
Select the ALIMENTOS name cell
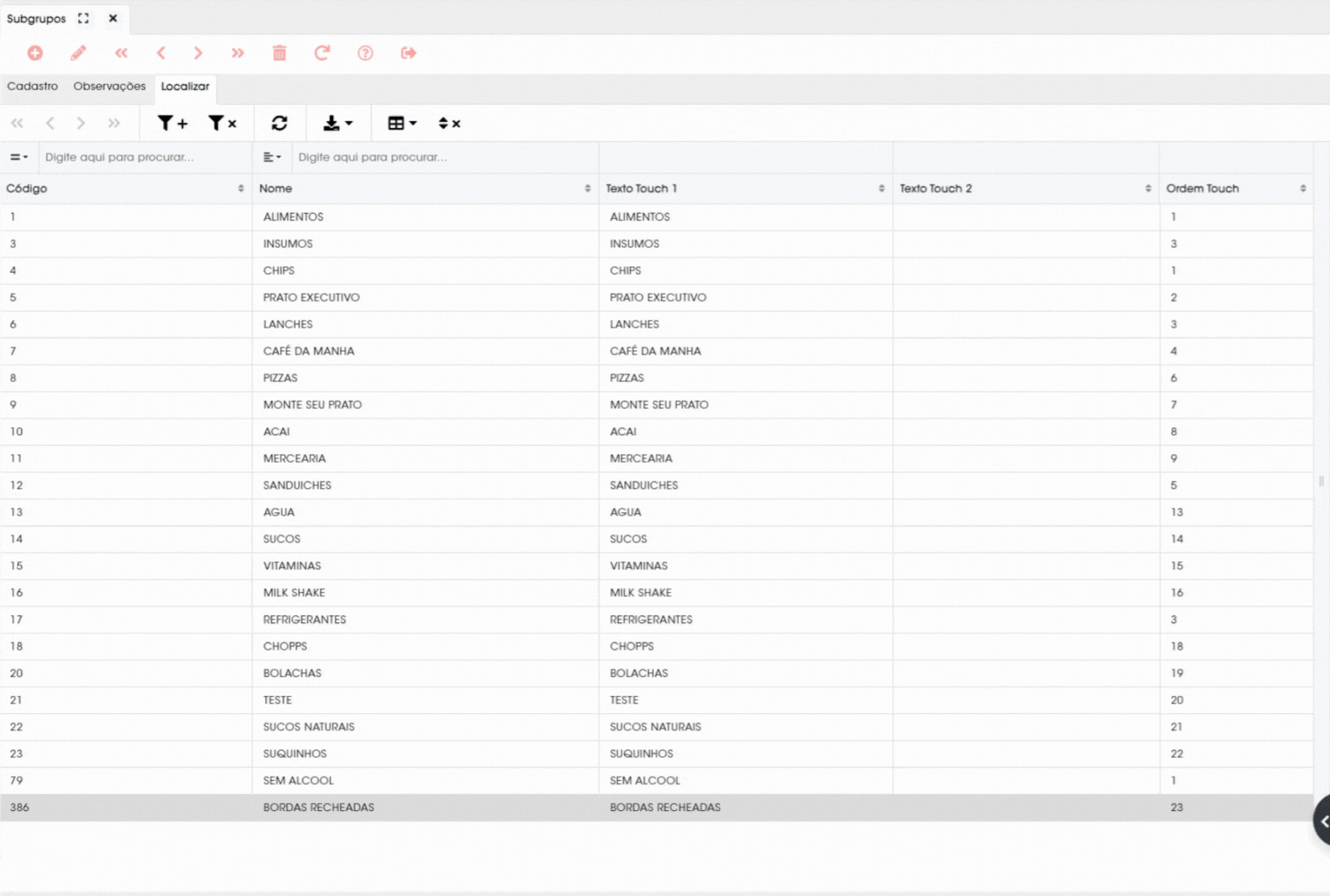[425, 217]
